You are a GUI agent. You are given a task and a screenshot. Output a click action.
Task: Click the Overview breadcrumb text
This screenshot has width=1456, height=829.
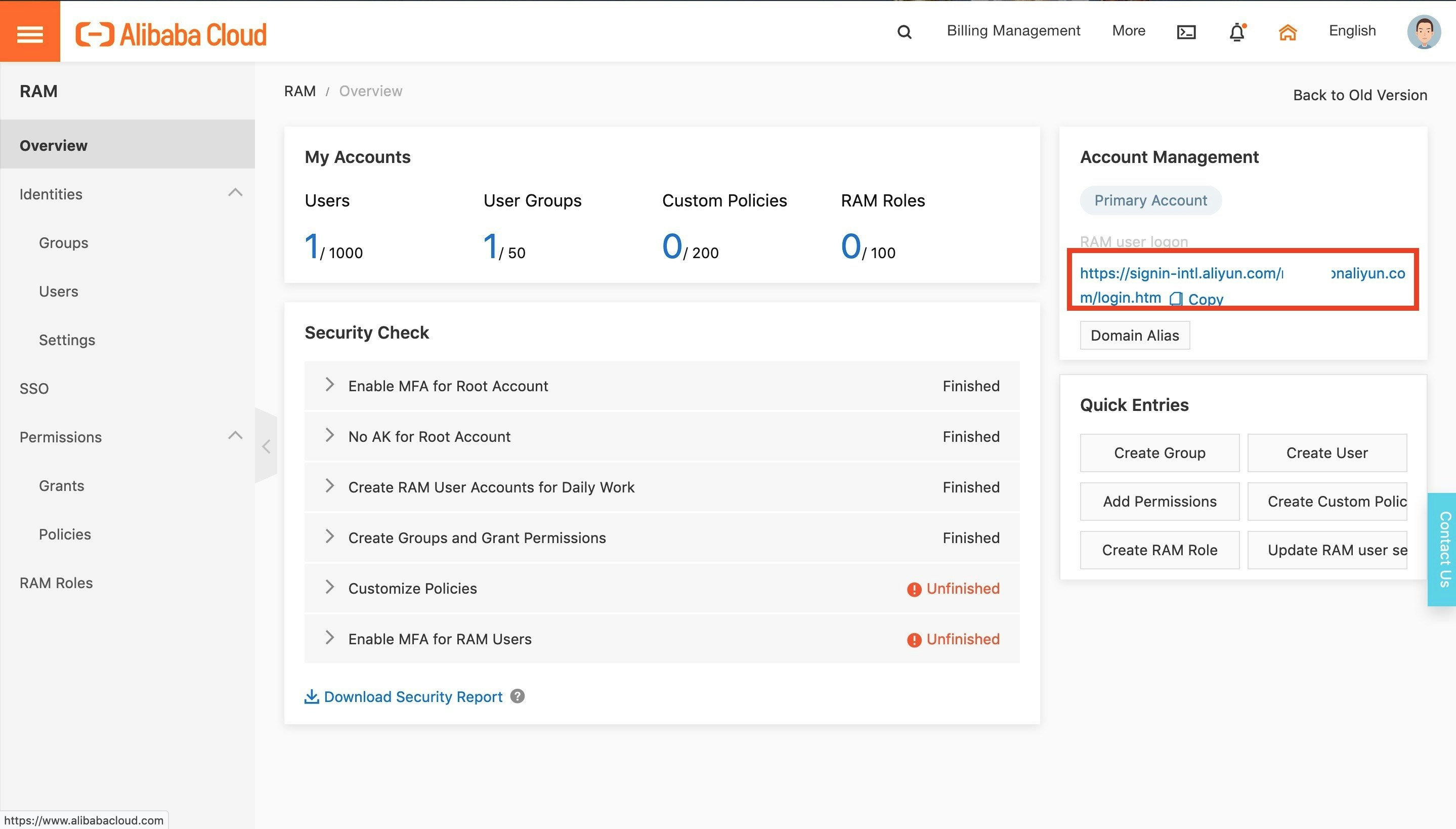point(370,91)
